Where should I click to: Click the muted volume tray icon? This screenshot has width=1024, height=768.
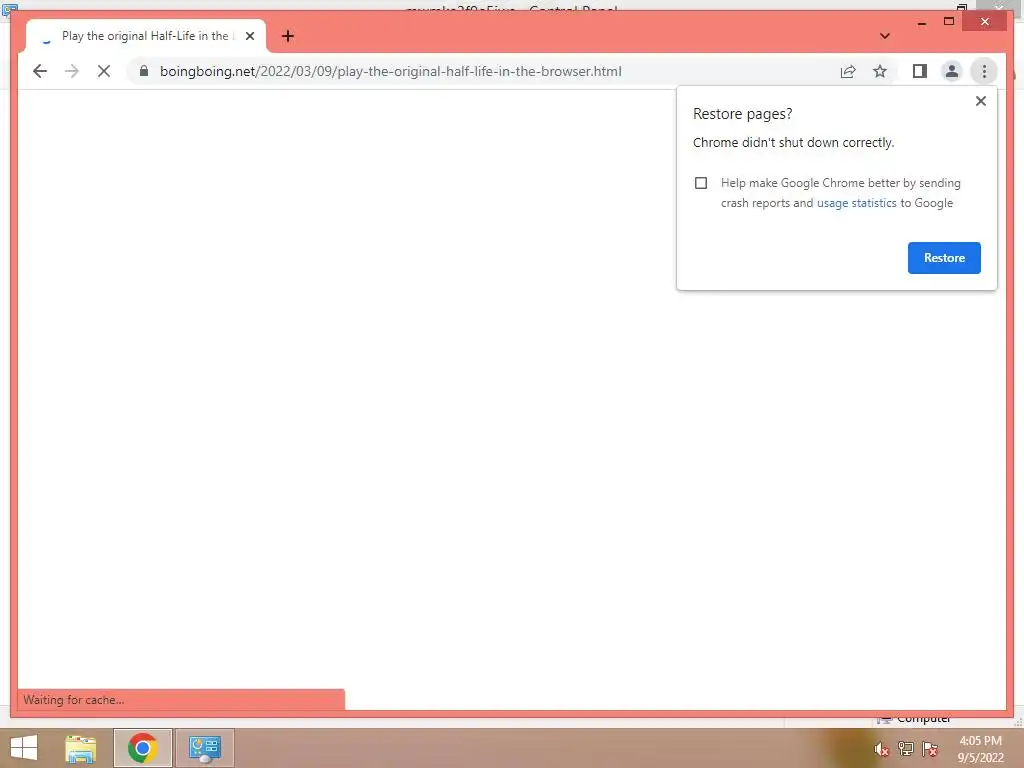(x=881, y=749)
